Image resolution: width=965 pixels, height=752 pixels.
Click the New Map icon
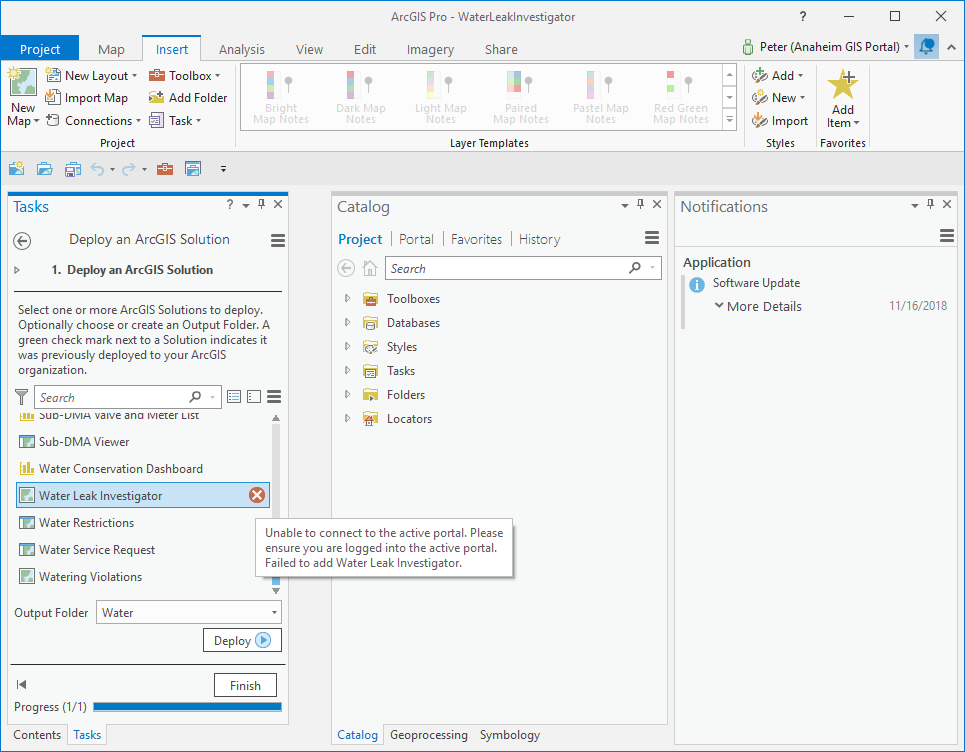[23, 83]
